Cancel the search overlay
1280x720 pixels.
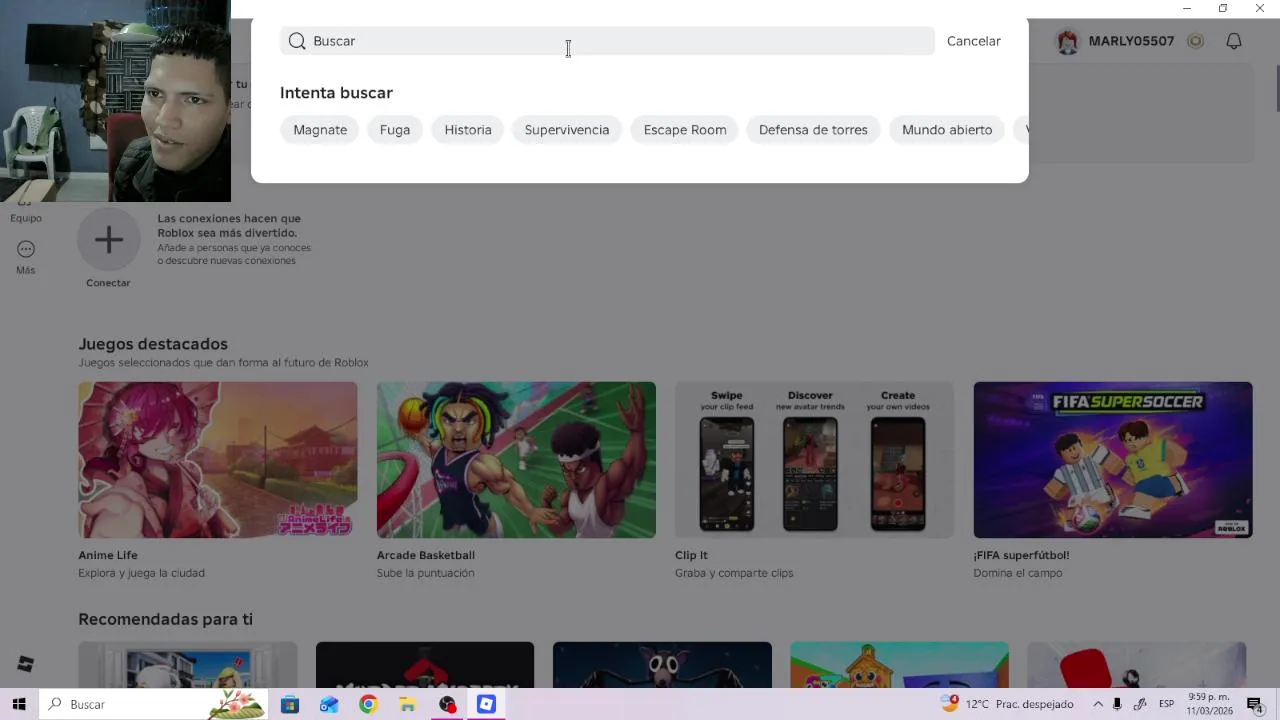[x=973, y=41]
